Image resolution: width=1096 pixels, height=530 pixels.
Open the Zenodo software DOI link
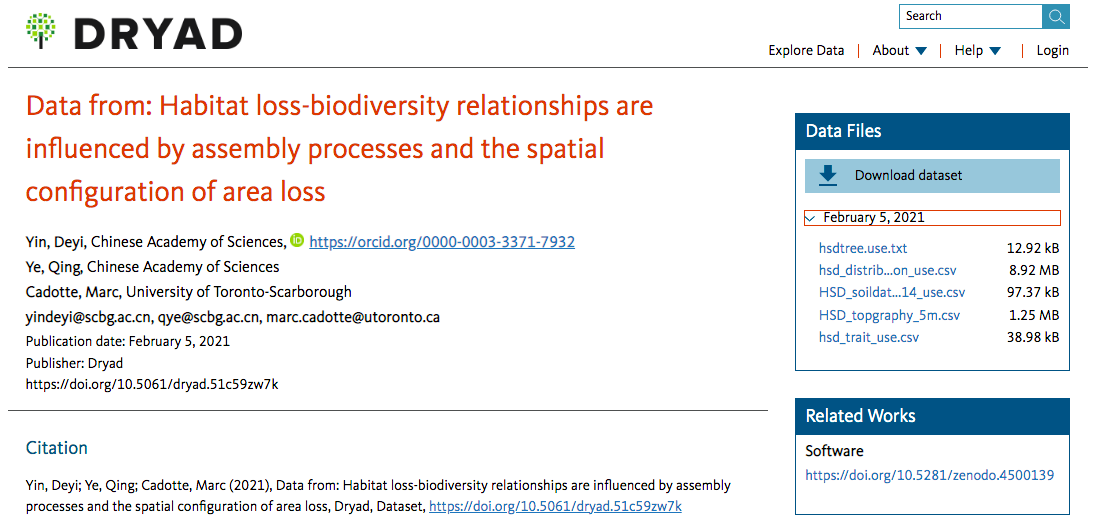[x=929, y=475]
